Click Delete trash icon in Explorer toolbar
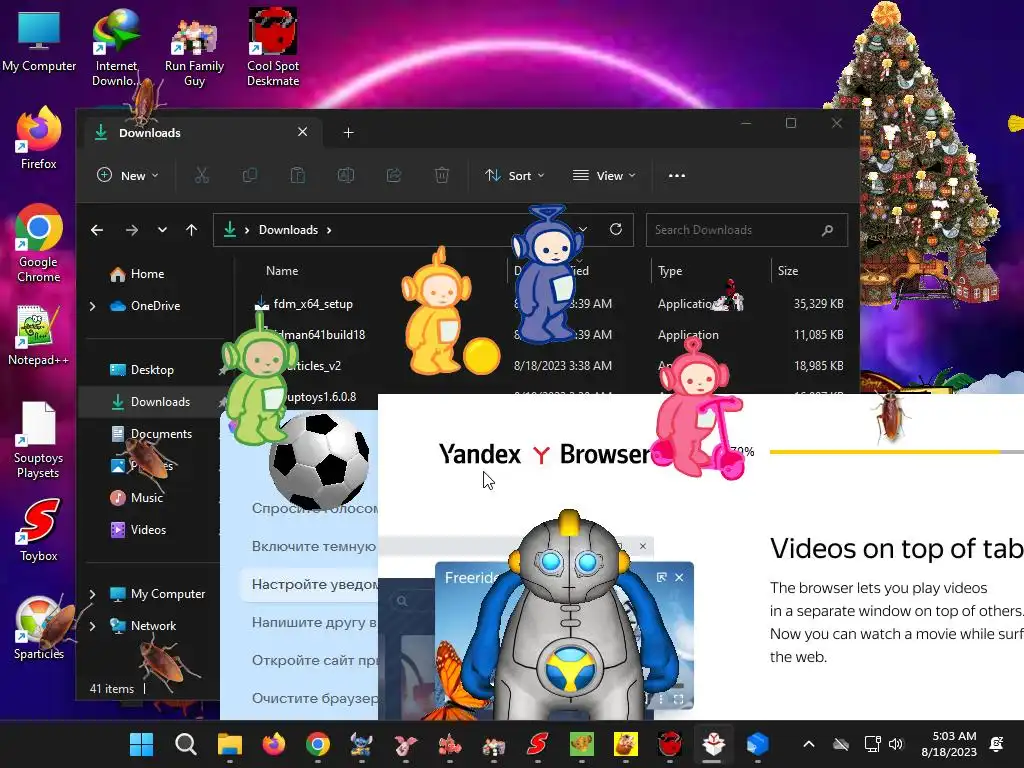Viewport: 1024px width, 768px height. (442, 175)
